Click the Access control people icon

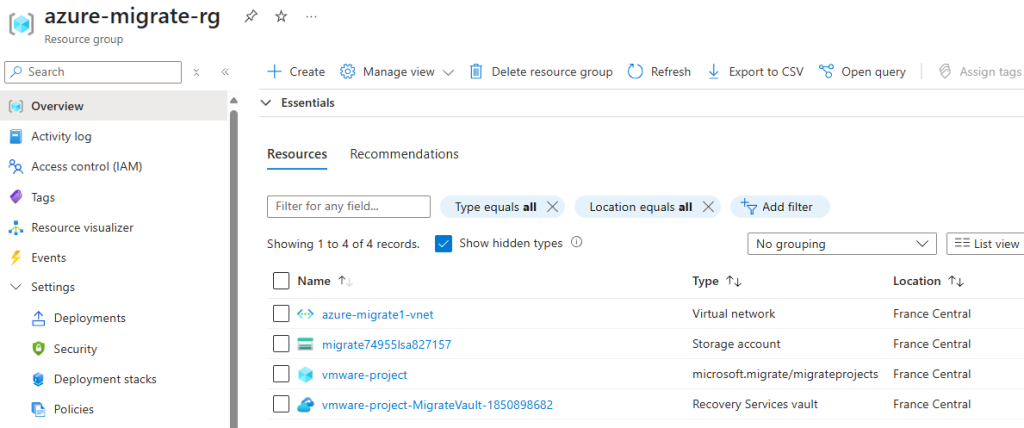point(16,167)
